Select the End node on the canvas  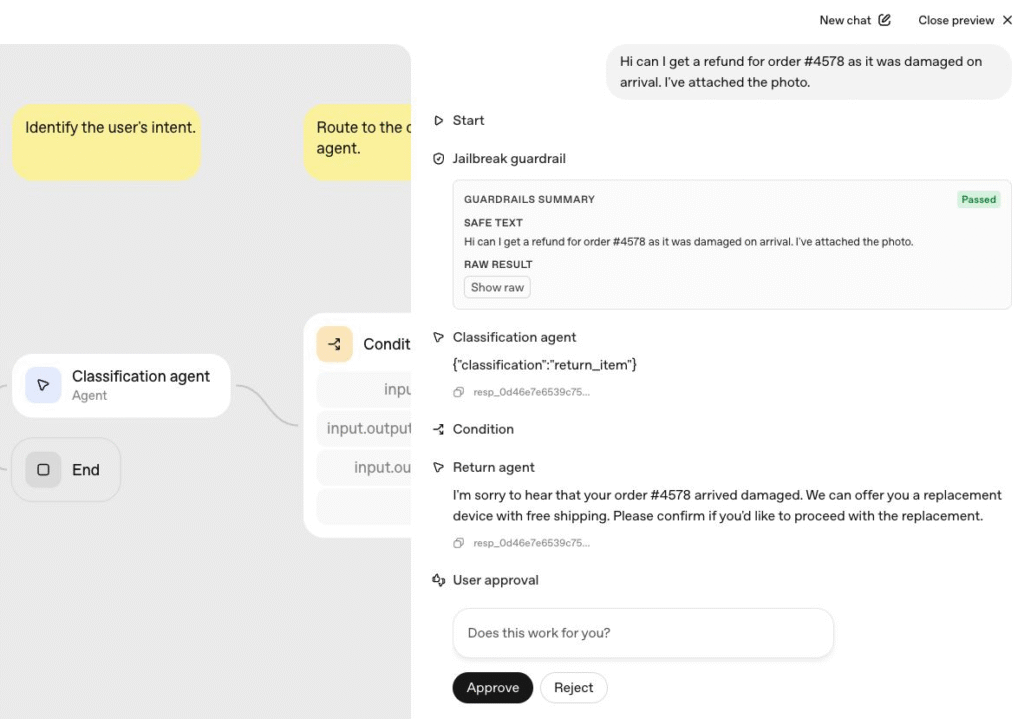(66, 470)
